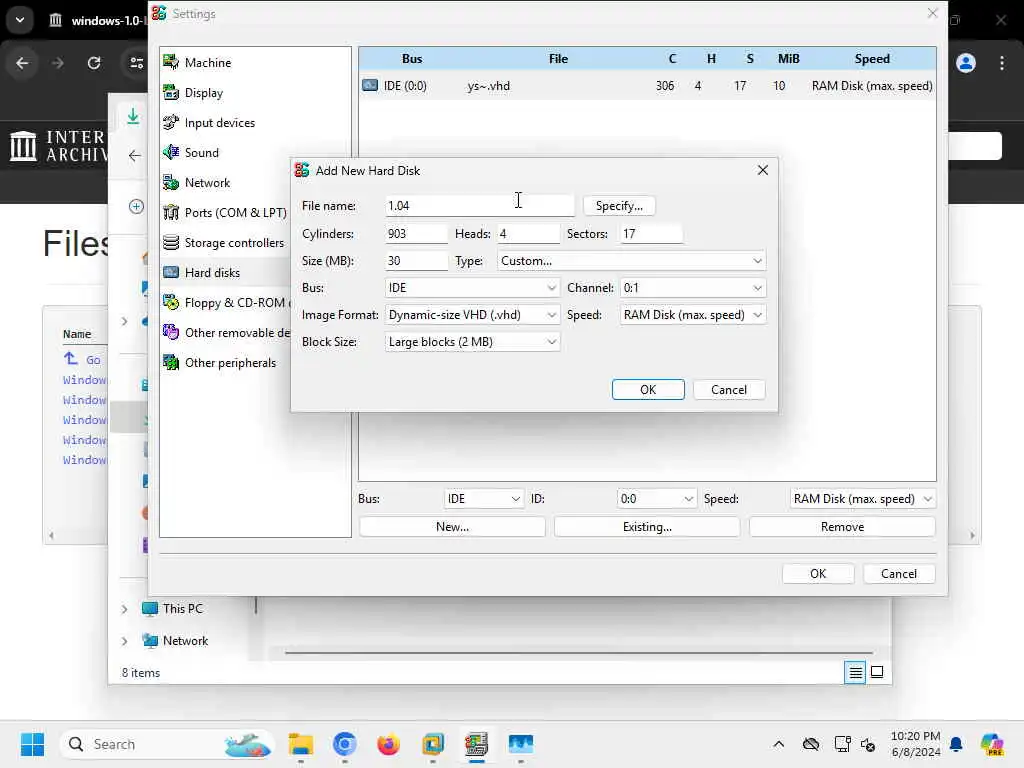Open the Bus dropdown below disk list

point(483,499)
